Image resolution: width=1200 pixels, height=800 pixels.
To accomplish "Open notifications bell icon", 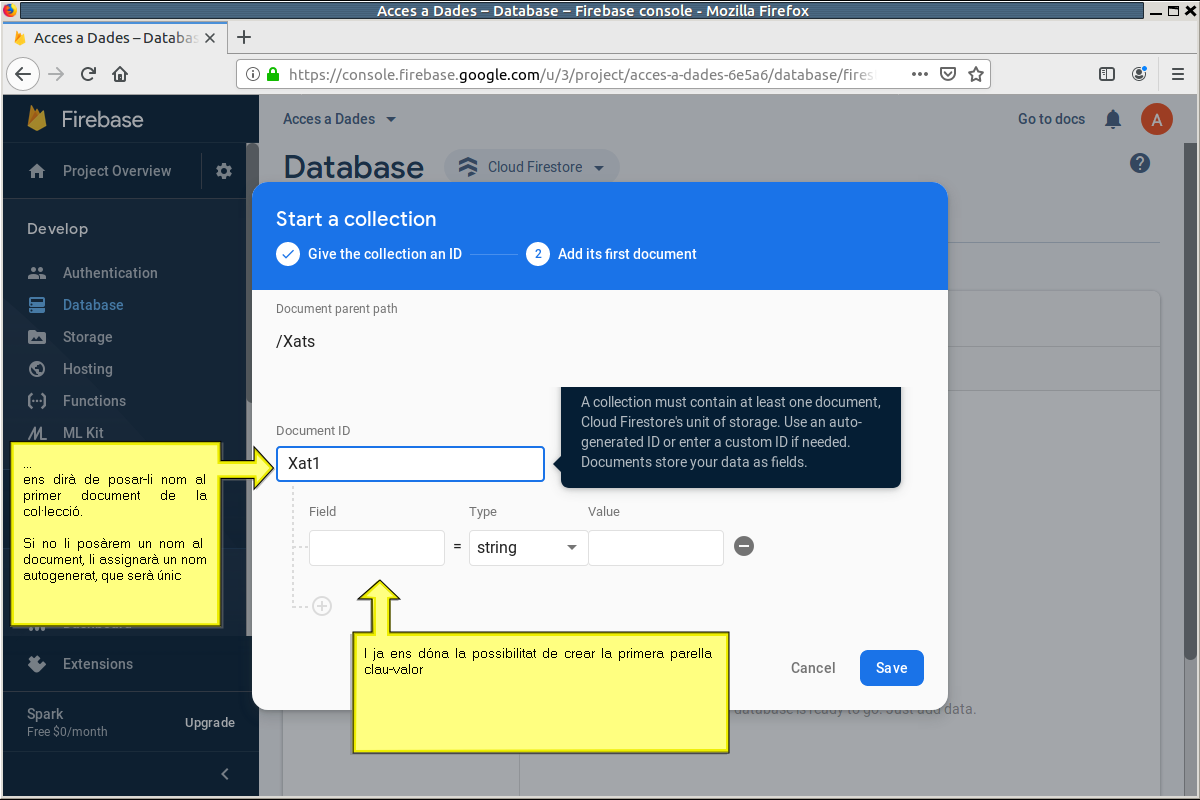I will pos(1113,119).
